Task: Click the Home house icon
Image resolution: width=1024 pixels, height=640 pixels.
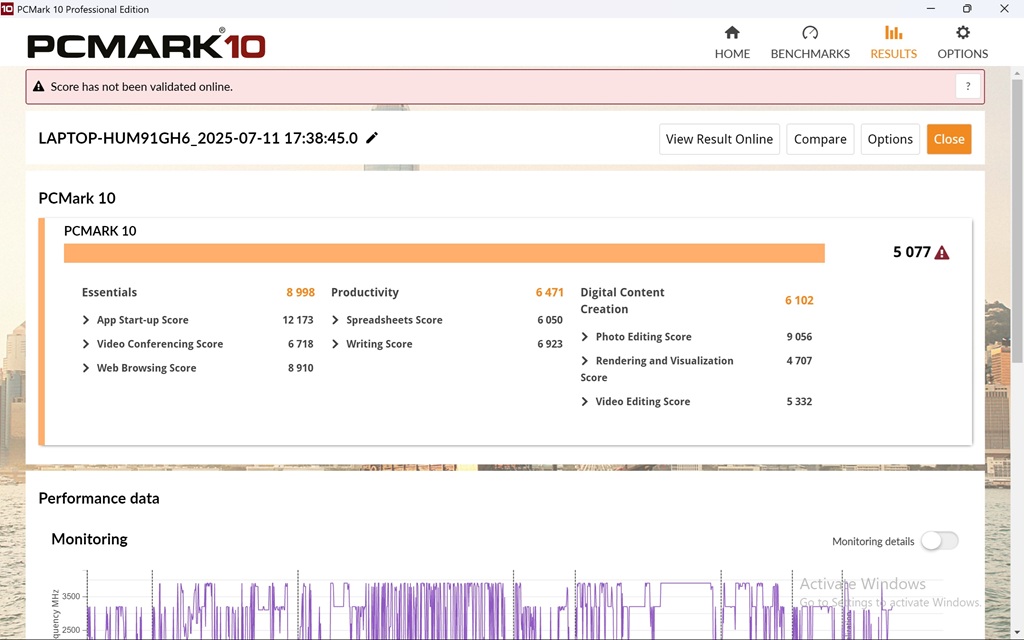Action: [732, 33]
